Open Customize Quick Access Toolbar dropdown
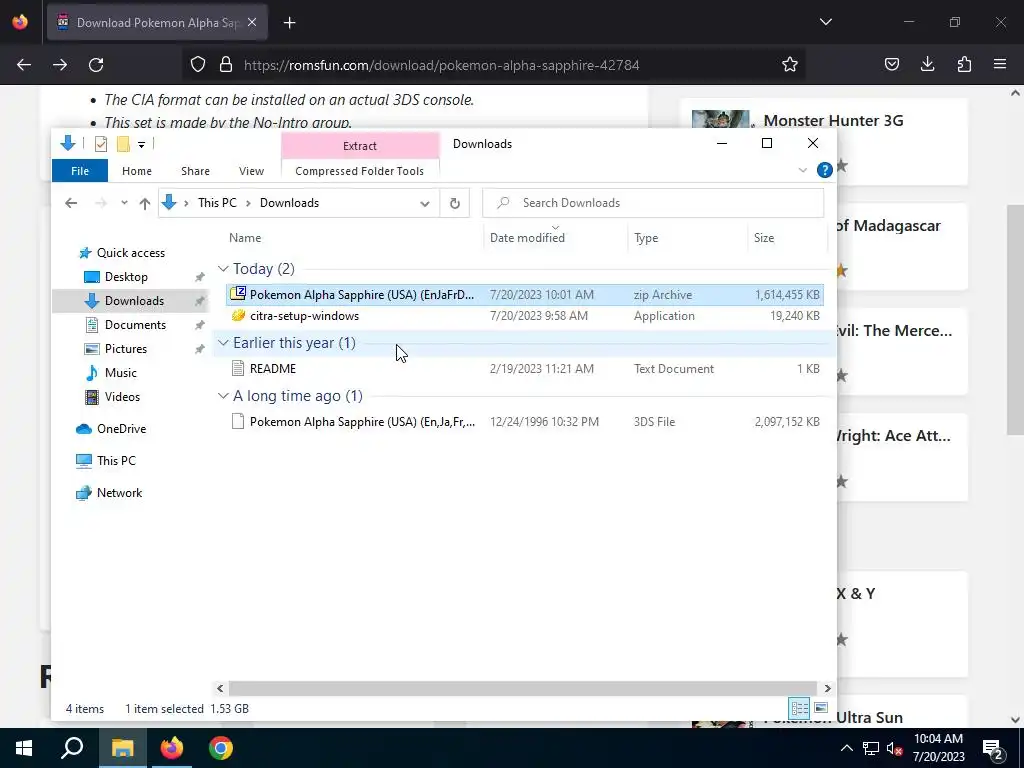Viewport: 1024px width, 768px height. point(141,144)
